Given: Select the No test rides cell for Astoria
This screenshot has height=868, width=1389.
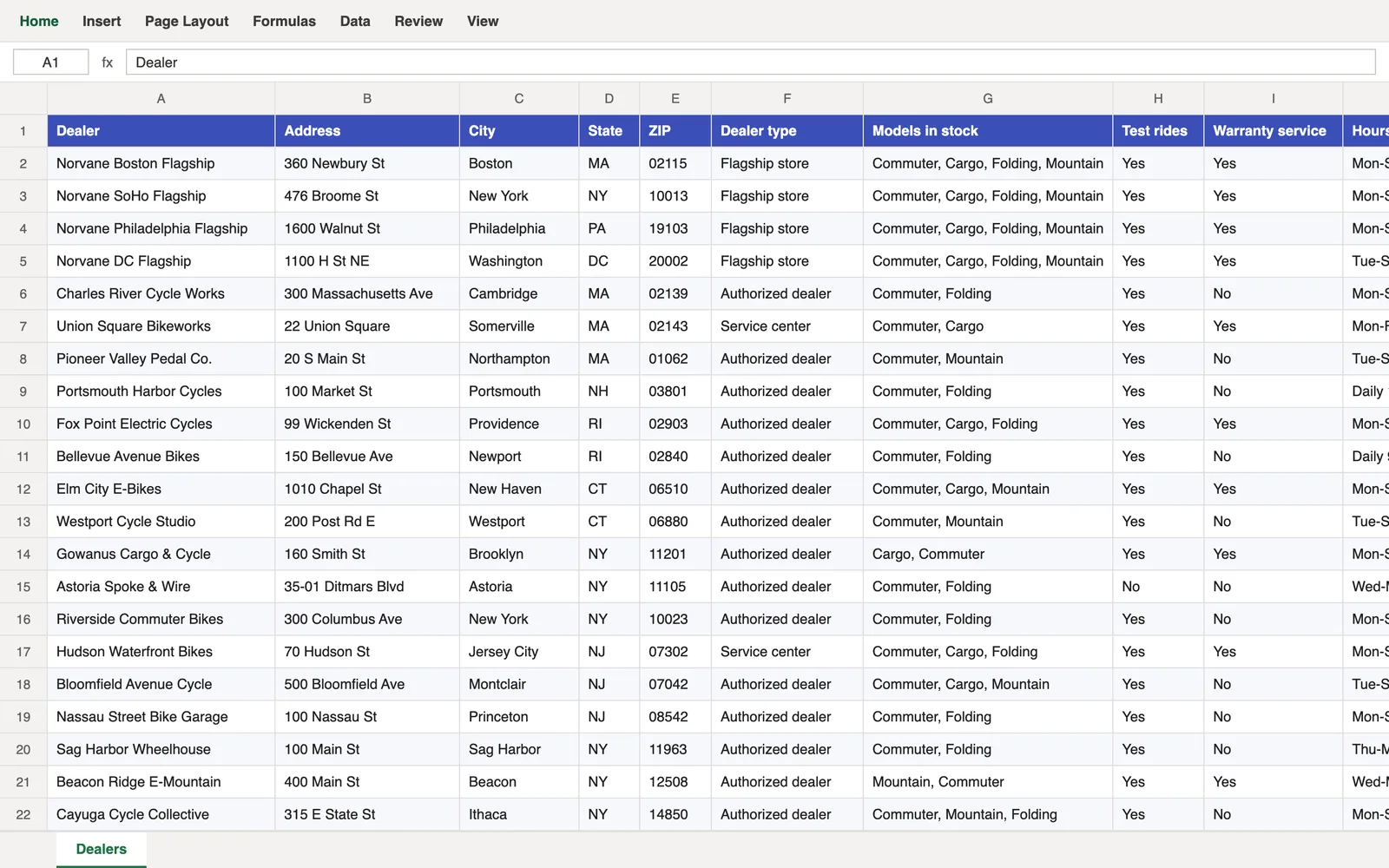Looking at the screenshot, I should [x=1158, y=587].
